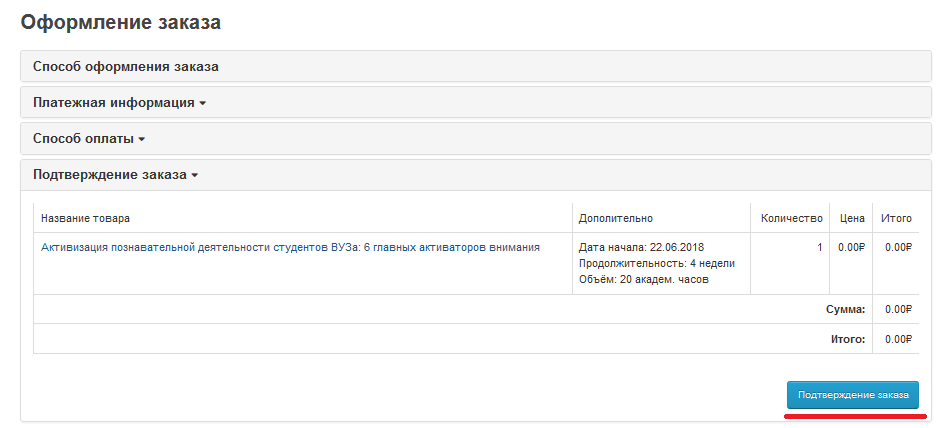
Task: Click the caret arrow beside 'Способ оплаты'
Action: coord(142,140)
